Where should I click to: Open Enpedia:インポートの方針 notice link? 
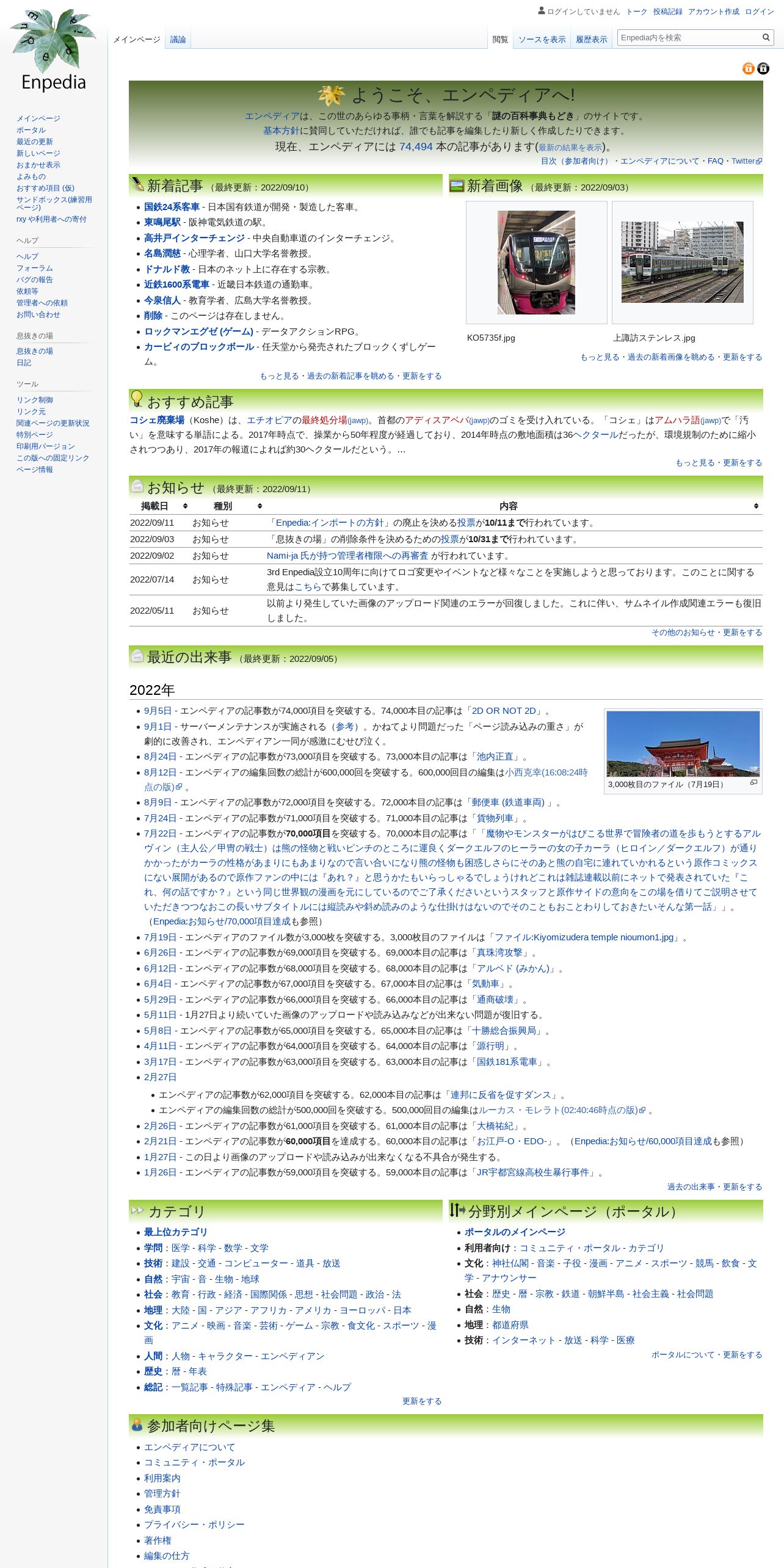pos(330,523)
